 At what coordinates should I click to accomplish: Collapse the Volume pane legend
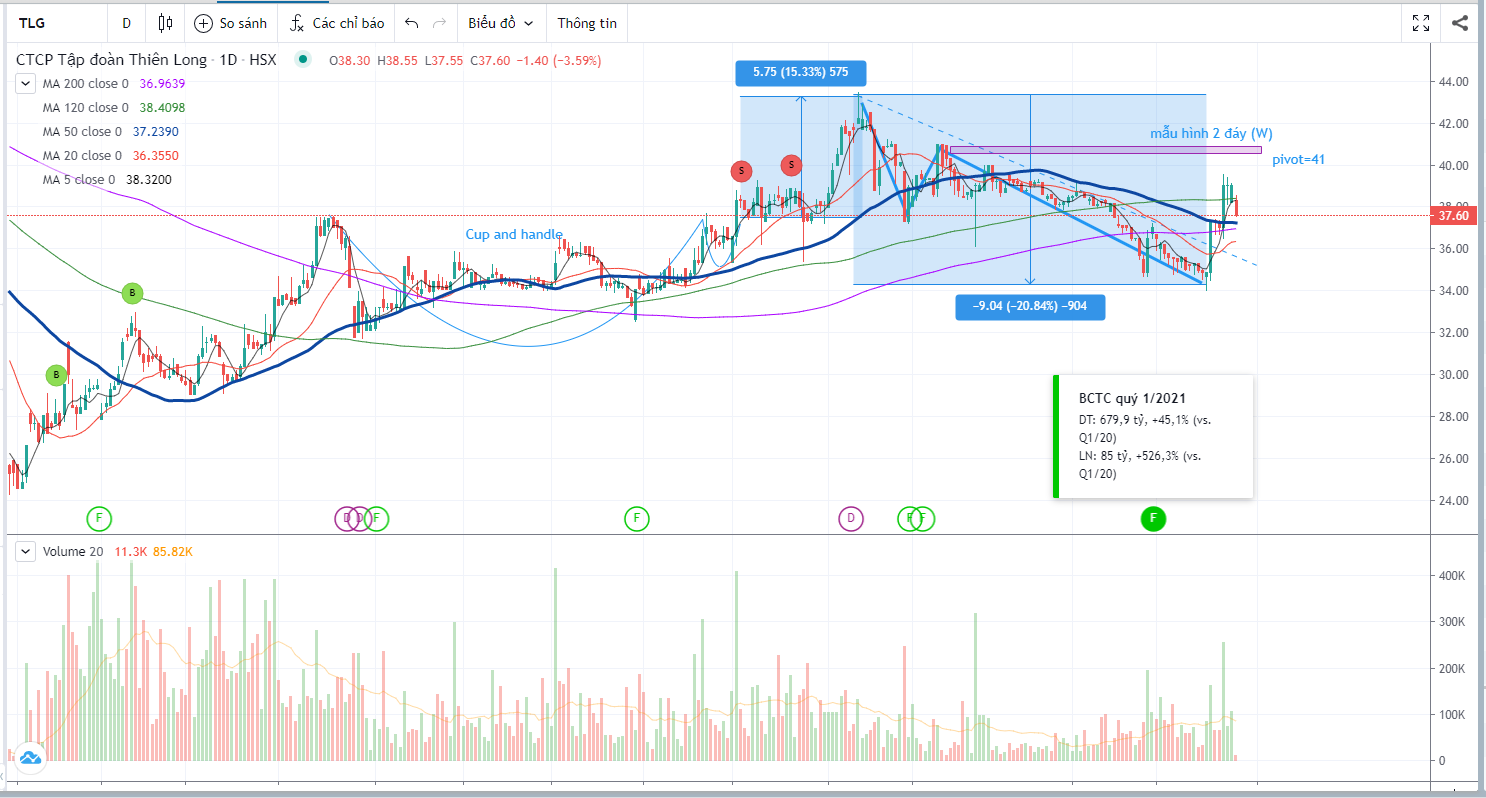coord(24,551)
